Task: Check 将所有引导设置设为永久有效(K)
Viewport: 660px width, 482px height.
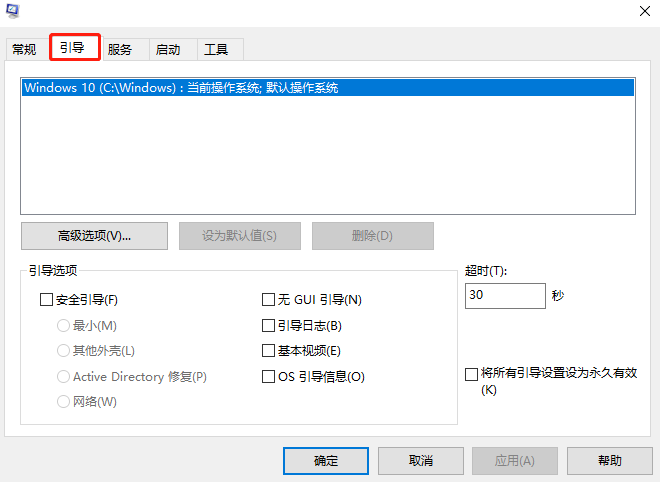Action: click(x=472, y=373)
